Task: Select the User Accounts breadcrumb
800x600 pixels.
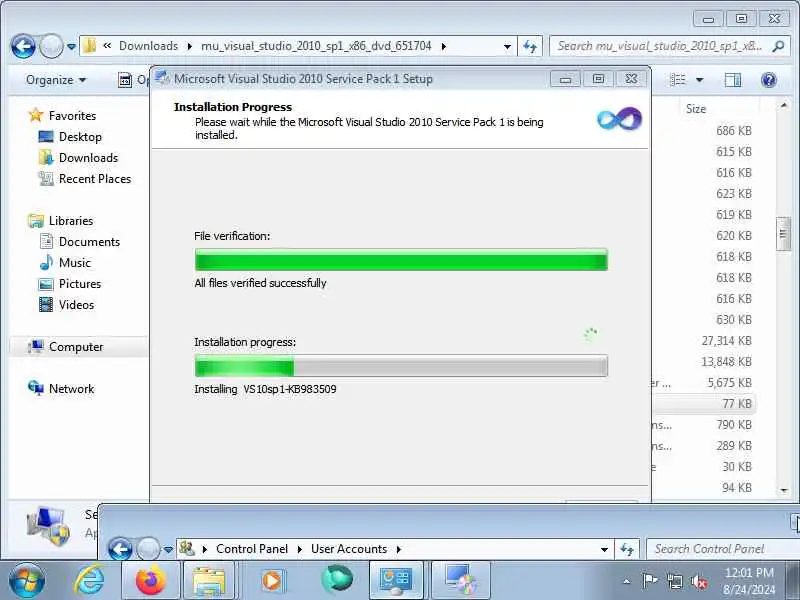Action: [x=349, y=549]
